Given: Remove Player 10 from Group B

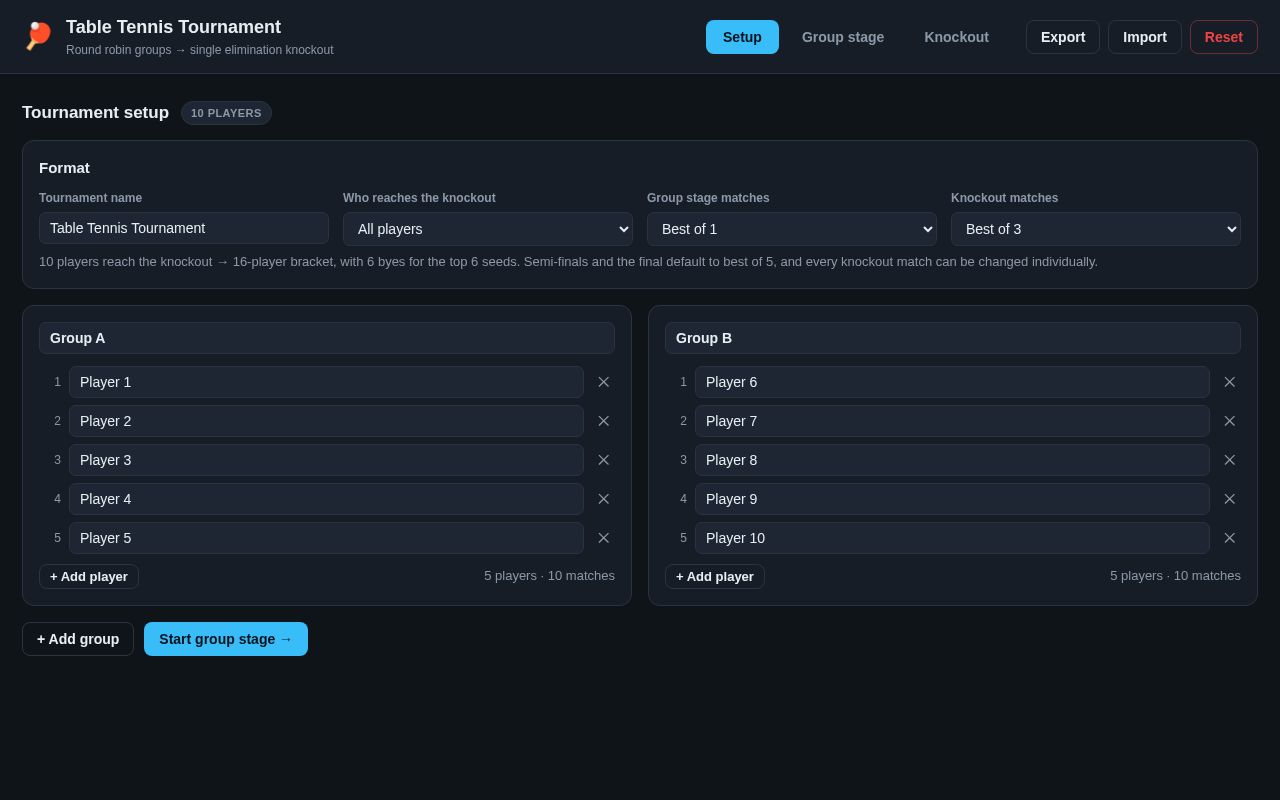Looking at the screenshot, I should [x=1230, y=538].
